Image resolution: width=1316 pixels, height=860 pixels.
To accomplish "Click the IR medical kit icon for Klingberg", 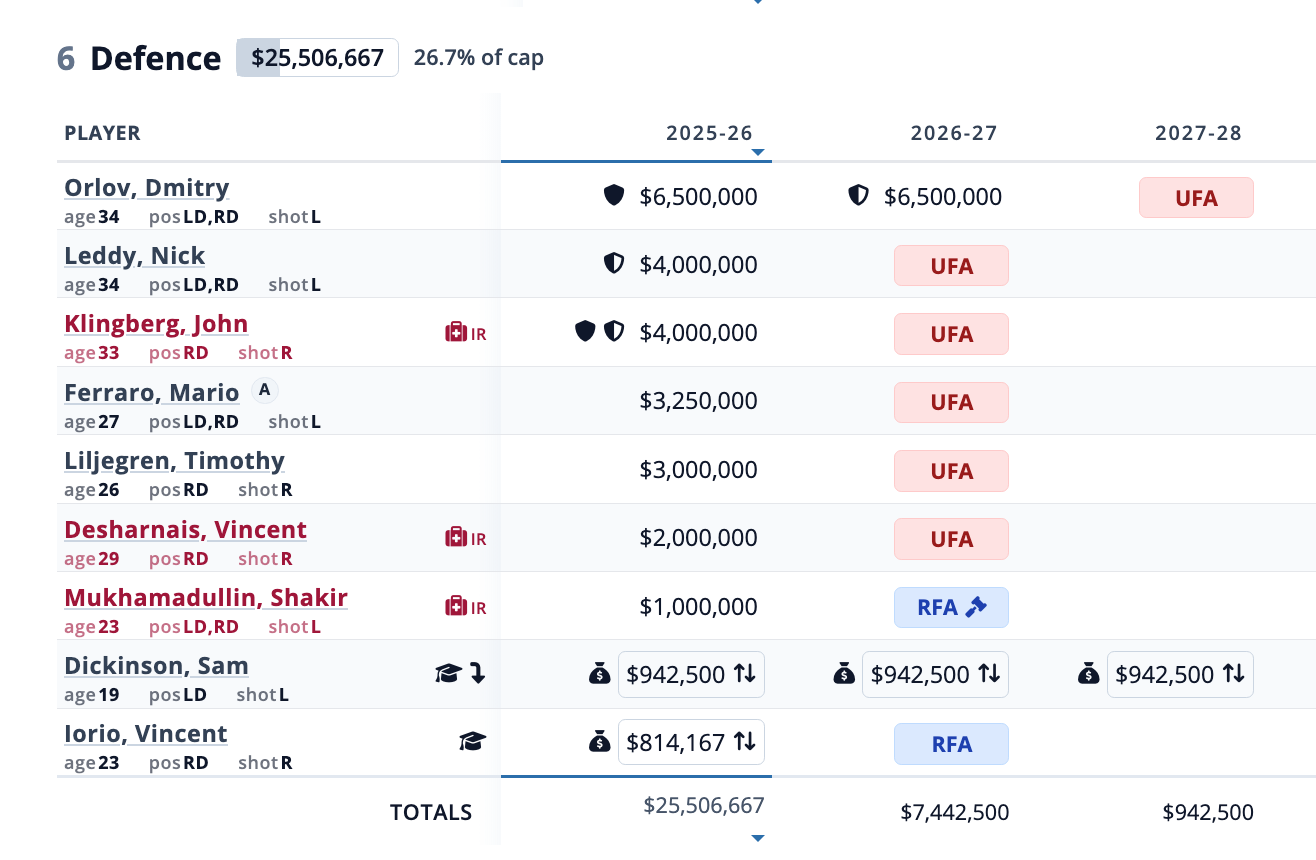I will [x=456, y=333].
